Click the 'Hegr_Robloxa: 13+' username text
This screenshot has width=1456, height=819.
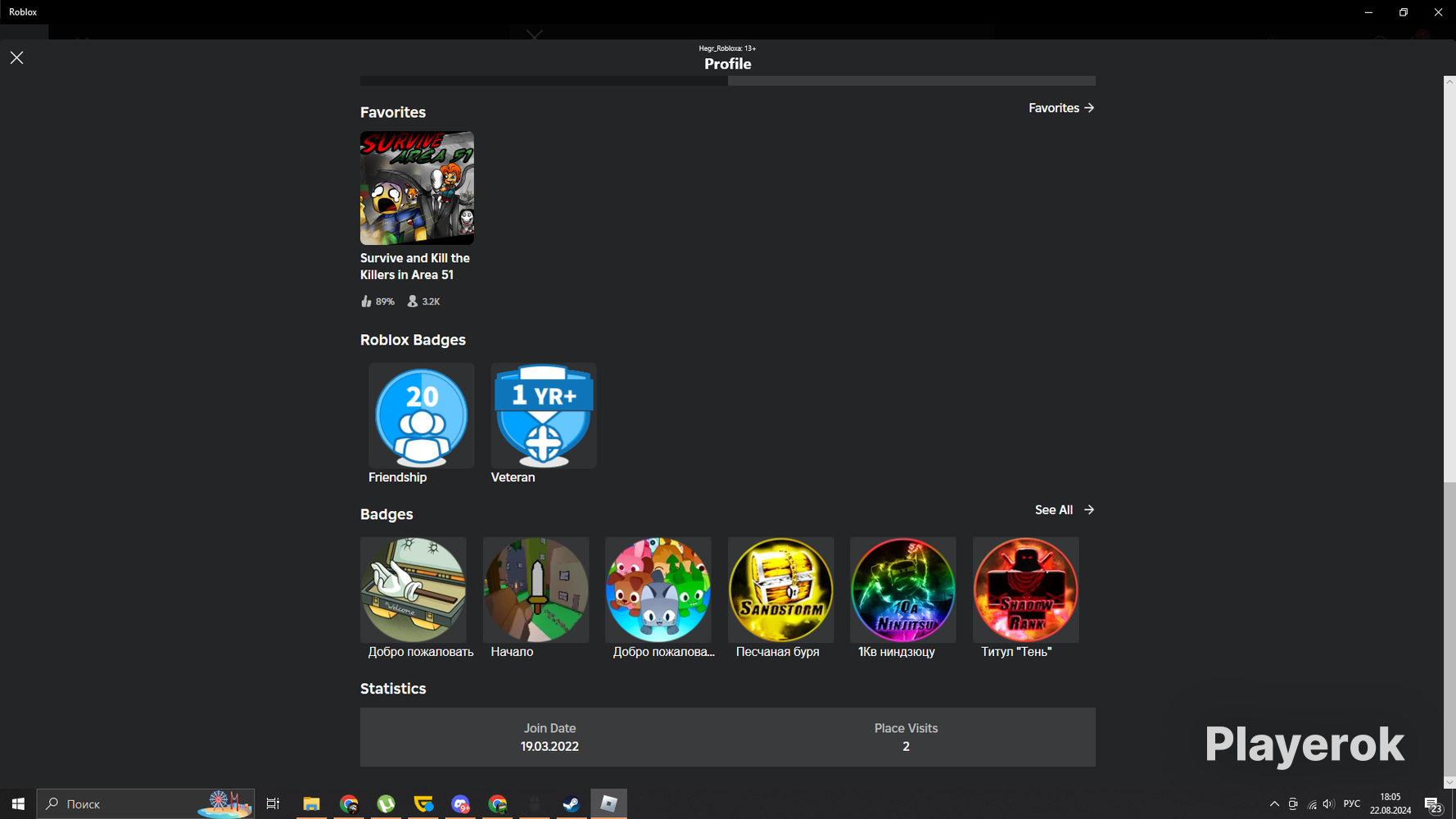(x=727, y=48)
